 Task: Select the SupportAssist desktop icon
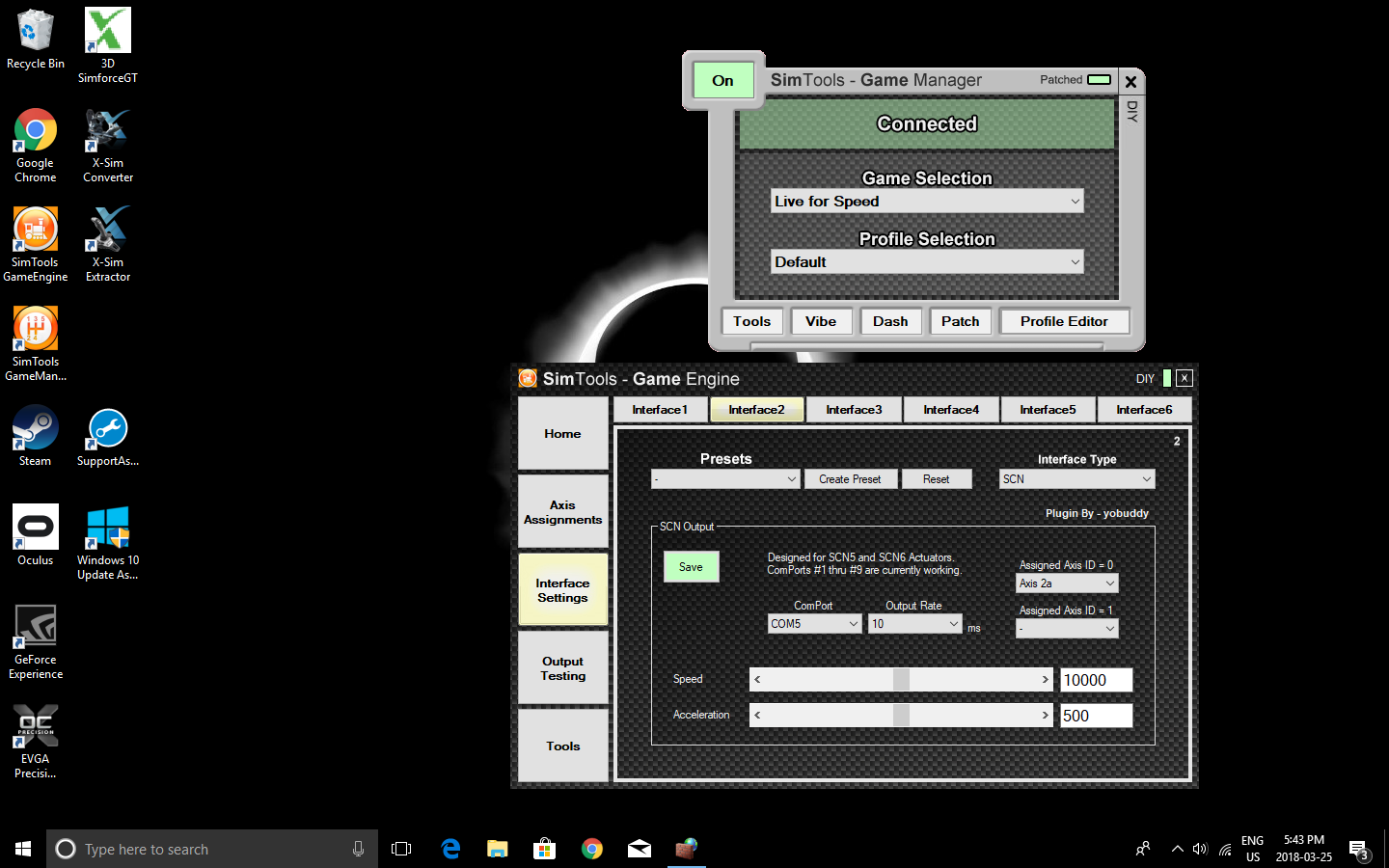tap(108, 437)
